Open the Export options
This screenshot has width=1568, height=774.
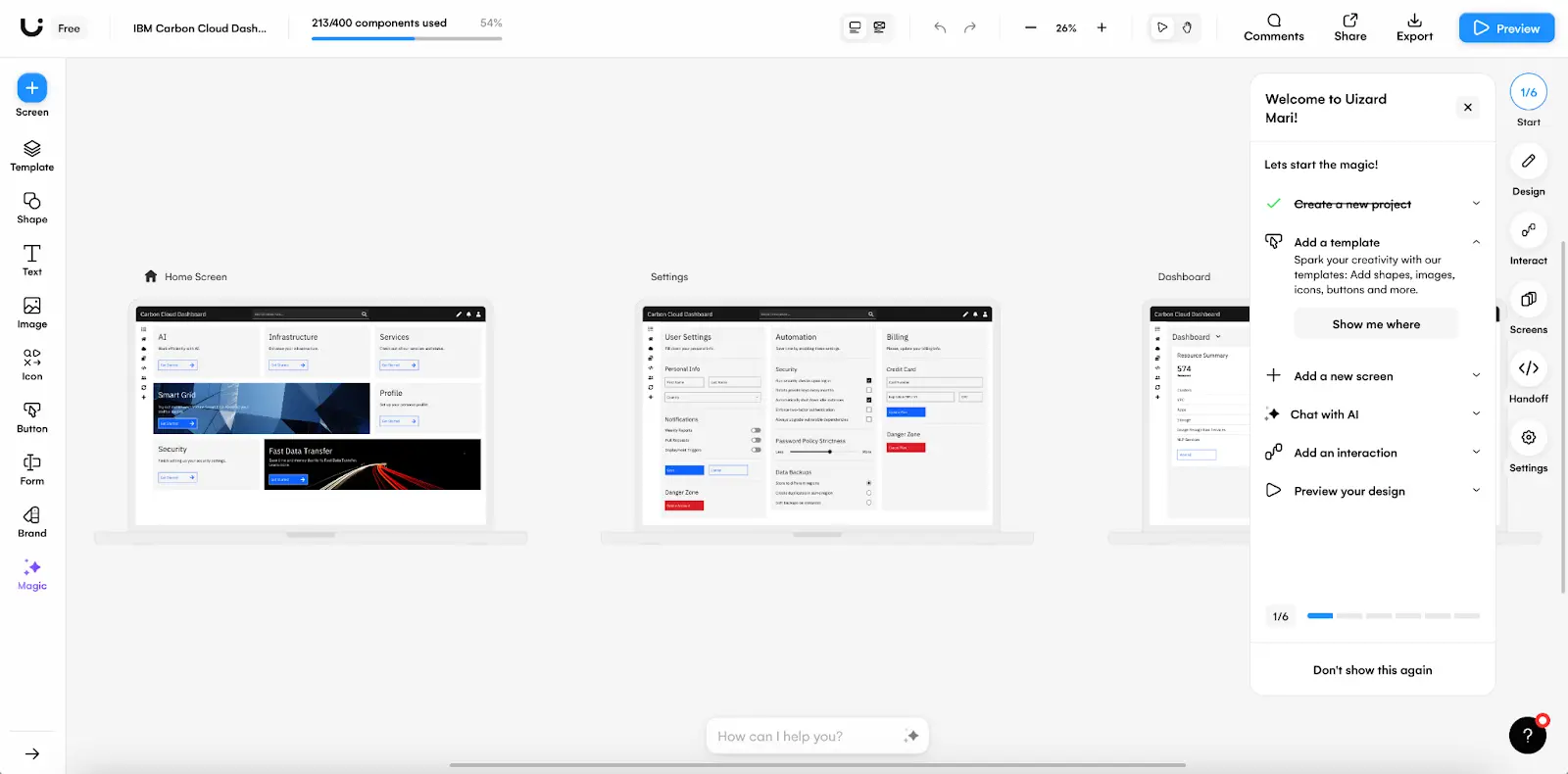(1414, 27)
